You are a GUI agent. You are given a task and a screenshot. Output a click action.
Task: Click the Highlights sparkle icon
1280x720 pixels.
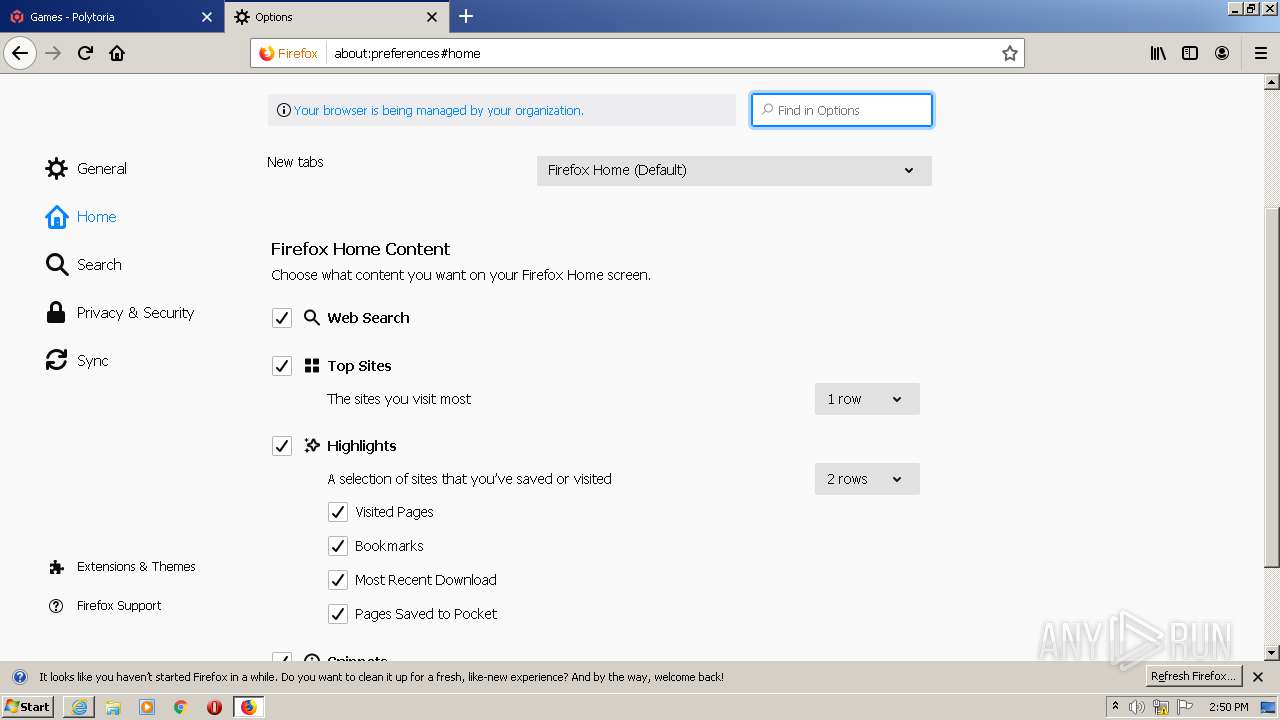coord(312,446)
